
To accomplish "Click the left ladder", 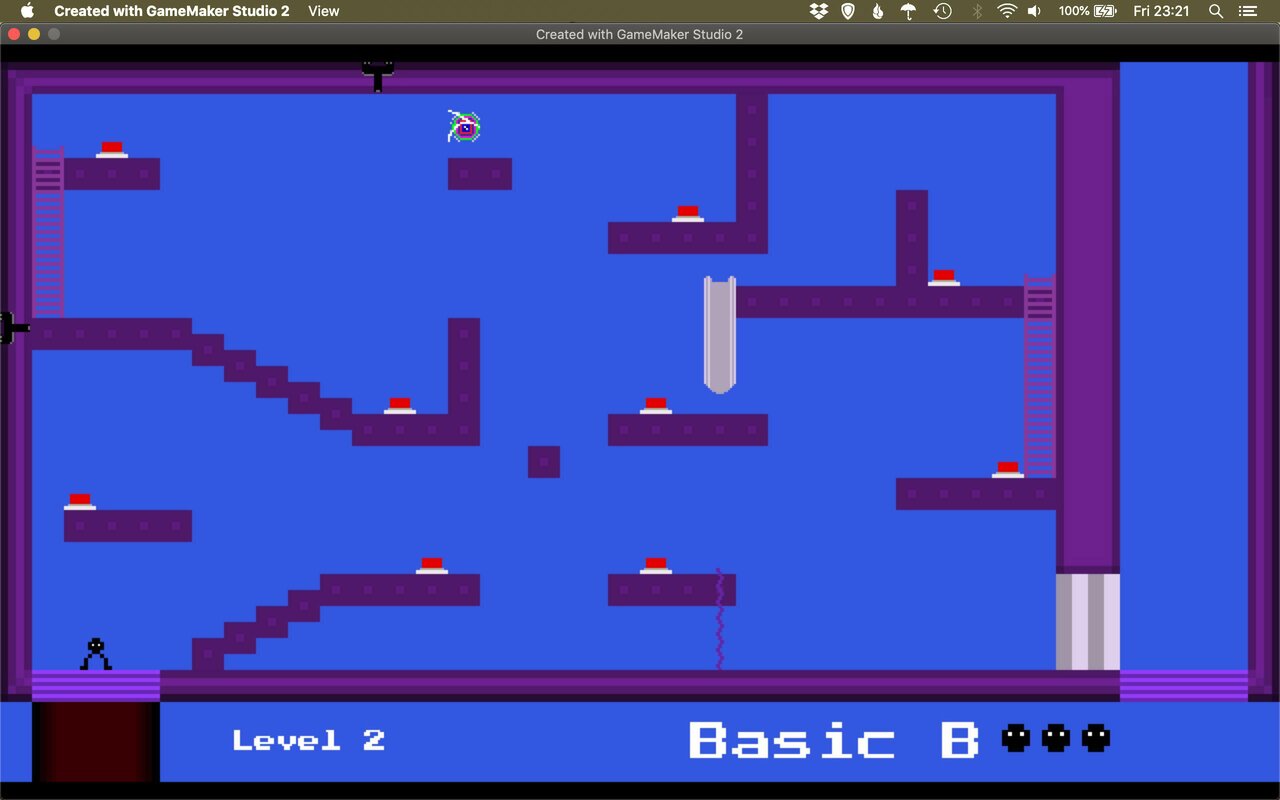I will point(48,232).
